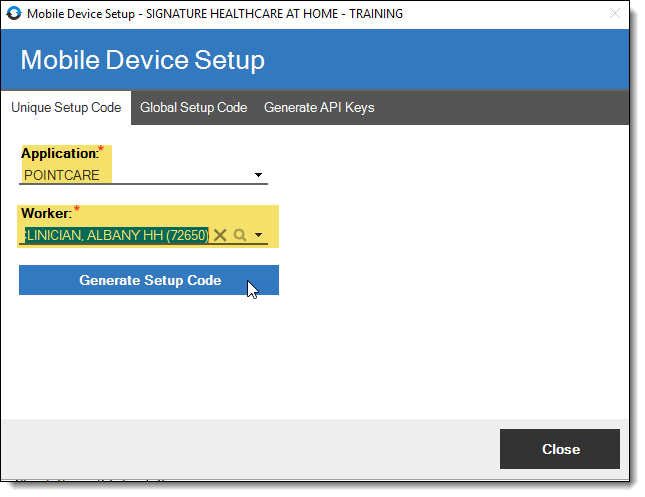
Task: Clear the Worker field with the X icon
Action: point(220,235)
